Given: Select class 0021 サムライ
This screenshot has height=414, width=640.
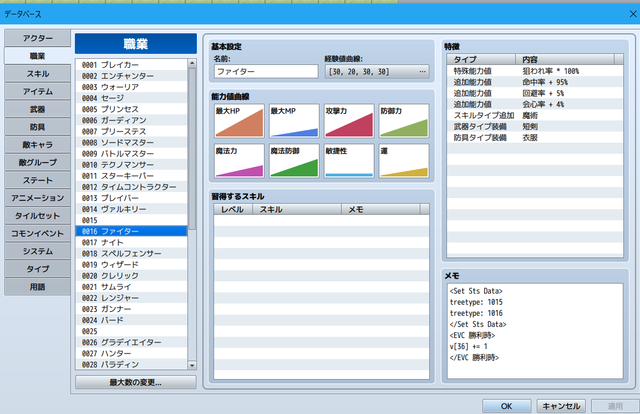Looking at the screenshot, I should click(x=131, y=287).
